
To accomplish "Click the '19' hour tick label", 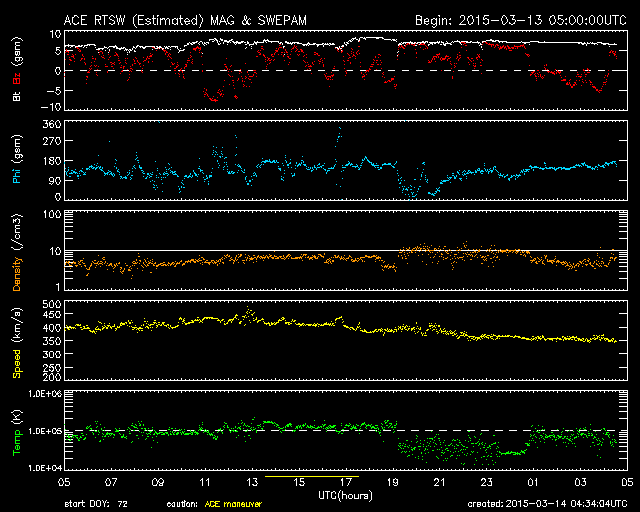I will [x=392, y=482].
